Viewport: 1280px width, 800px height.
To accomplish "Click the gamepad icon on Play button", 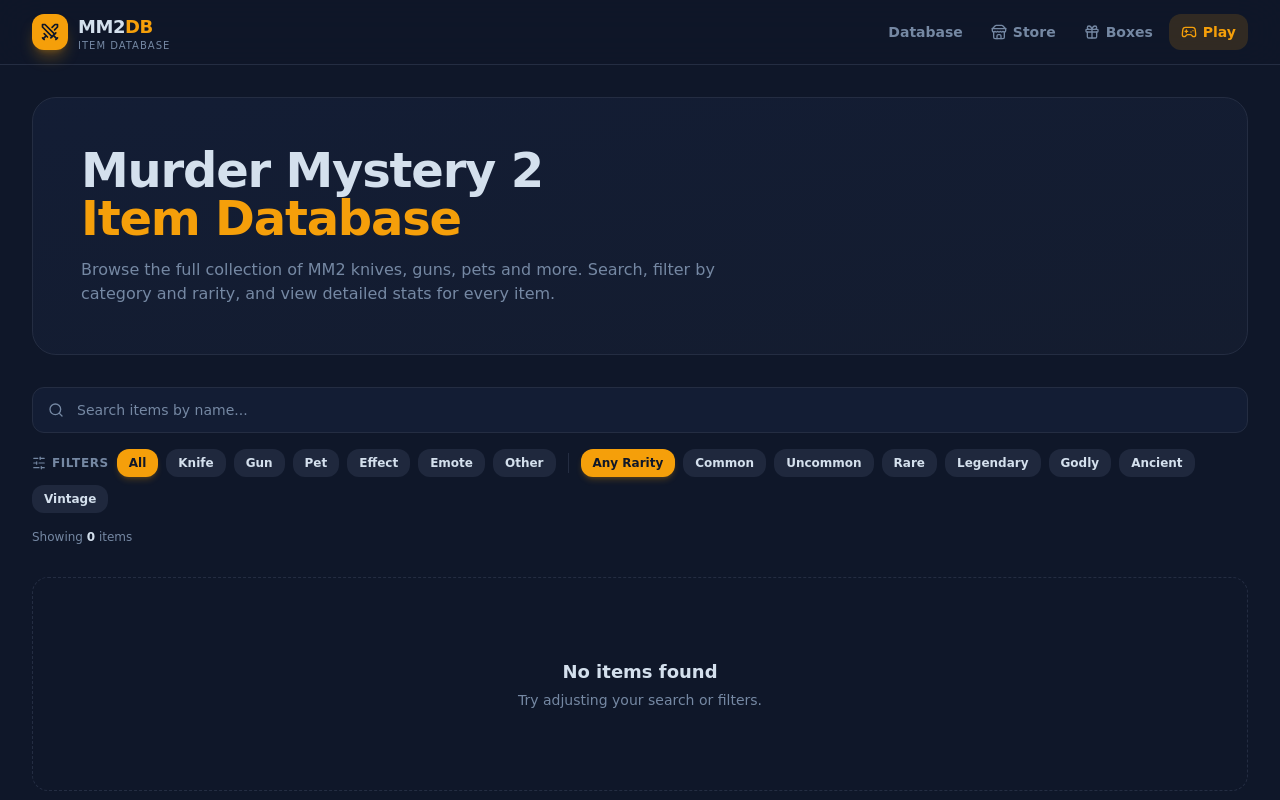I will [x=1189, y=32].
